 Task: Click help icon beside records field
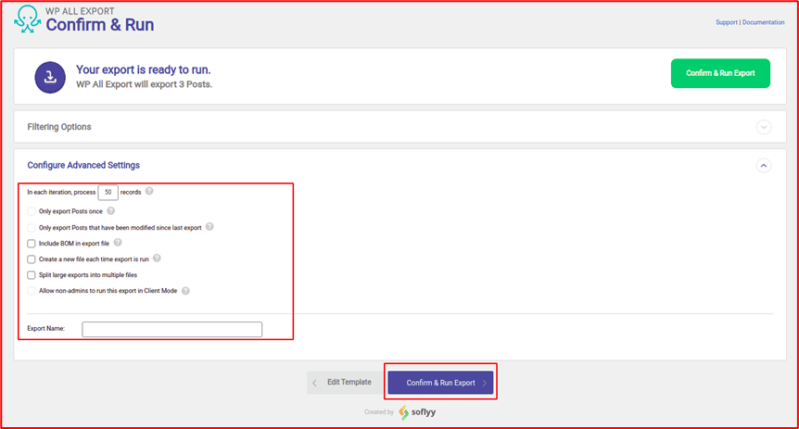(149, 191)
